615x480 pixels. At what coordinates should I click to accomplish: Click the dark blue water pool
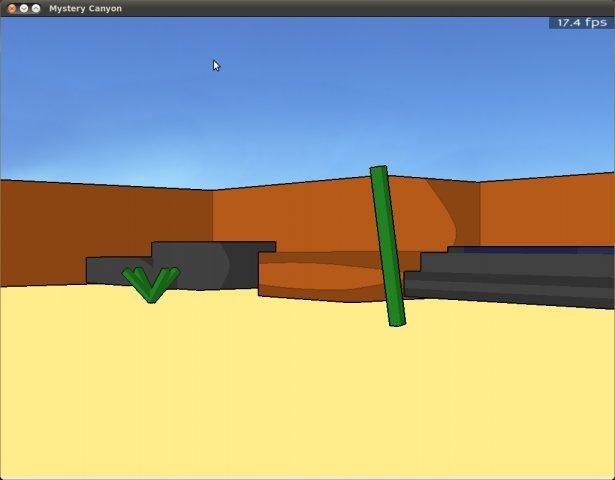point(537,250)
